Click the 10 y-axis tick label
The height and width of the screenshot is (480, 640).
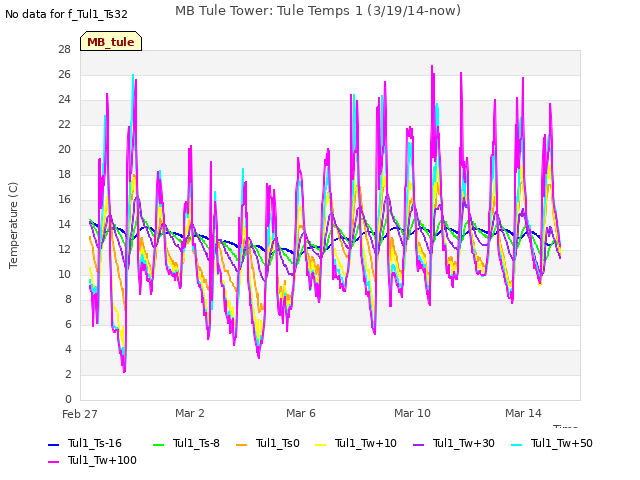click(65, 275)
